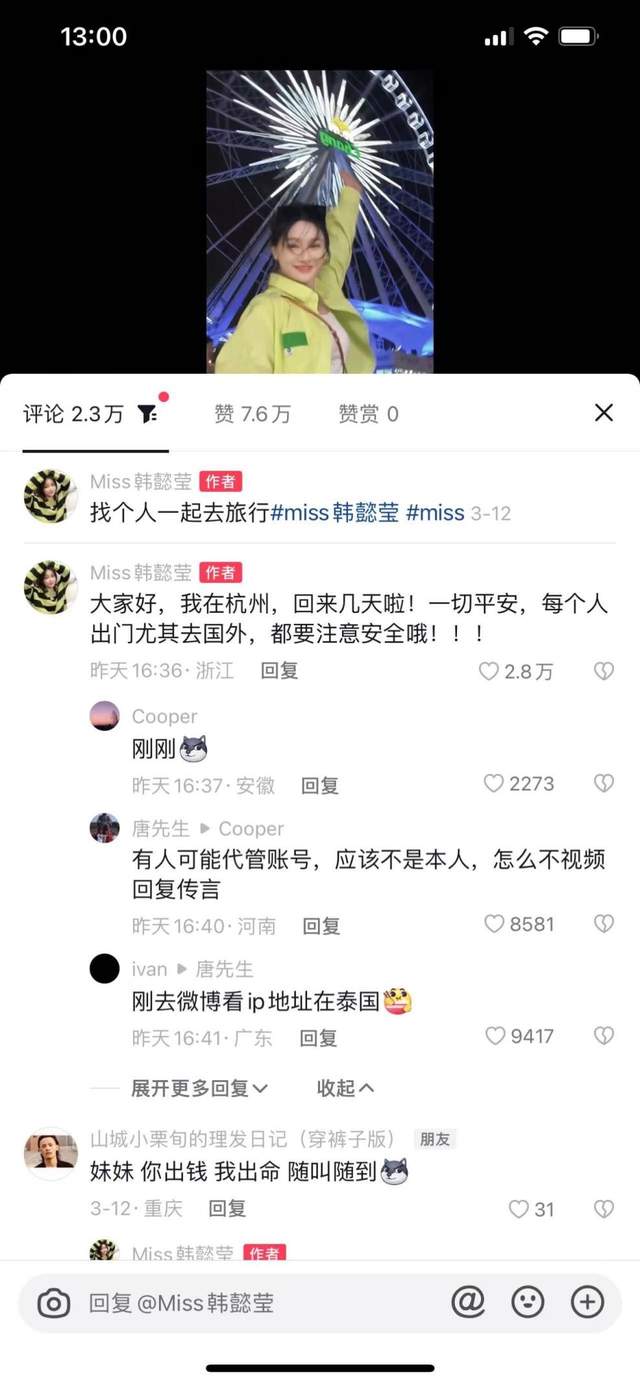Tap the plus icon in the reply bar
This screenshot has height=1384, width=640.
[x=587, y=1301]
